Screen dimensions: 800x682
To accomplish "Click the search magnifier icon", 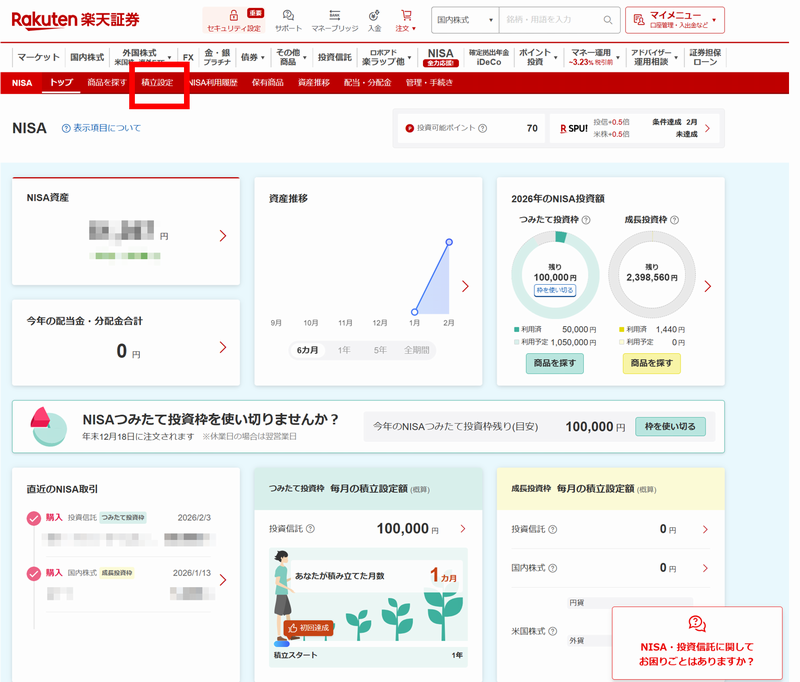I will [607, 19].
